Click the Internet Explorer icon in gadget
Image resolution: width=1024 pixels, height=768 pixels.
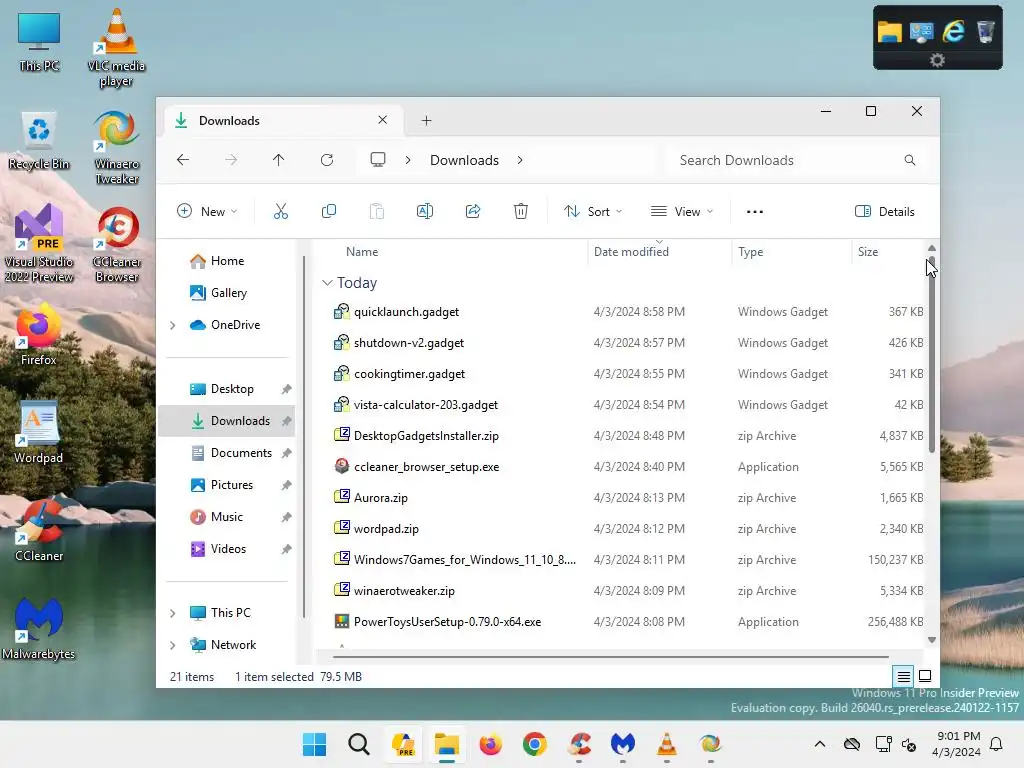pos(953,31)
